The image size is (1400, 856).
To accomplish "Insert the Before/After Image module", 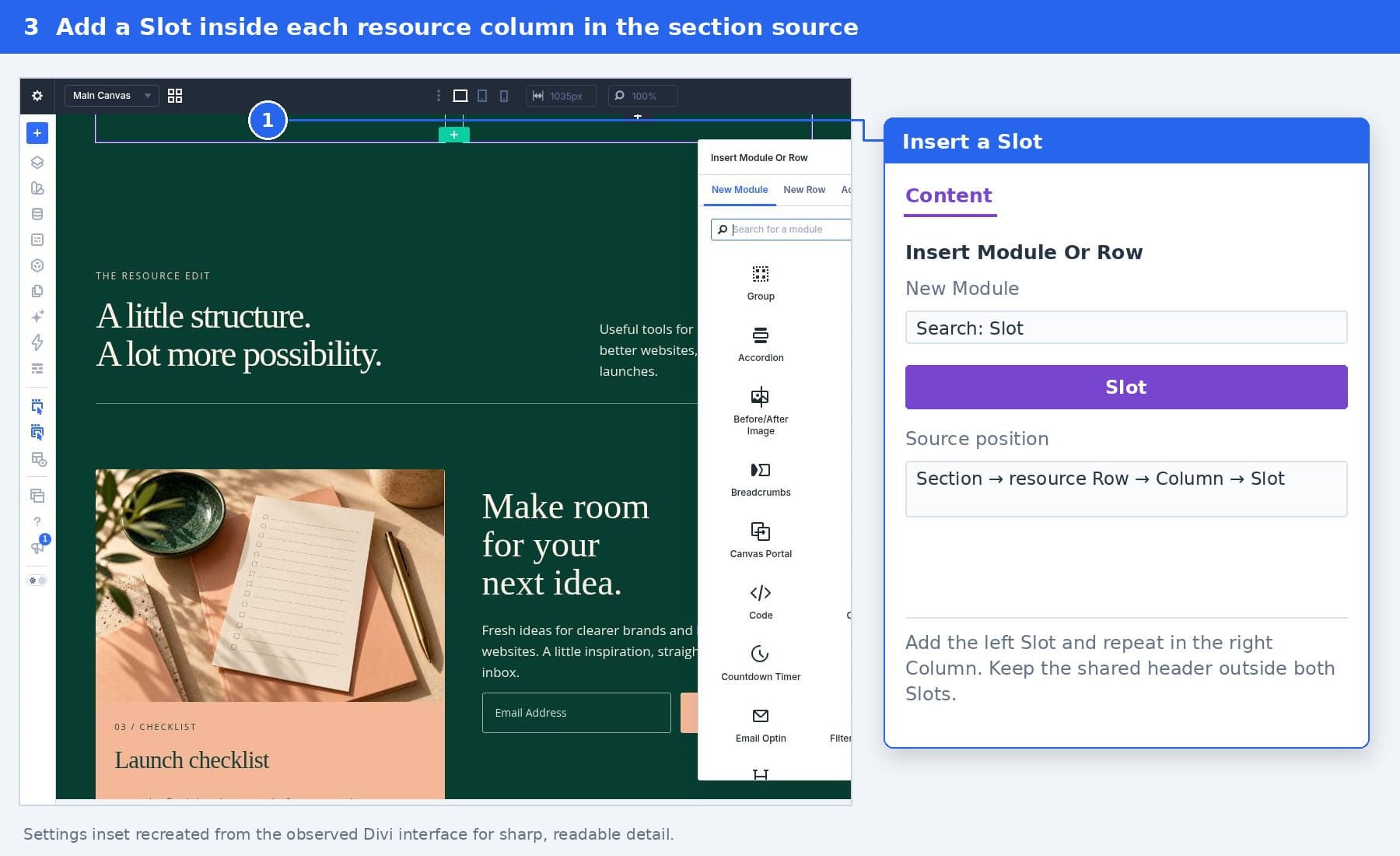I will pyautogui.click(x=761, y=412).
